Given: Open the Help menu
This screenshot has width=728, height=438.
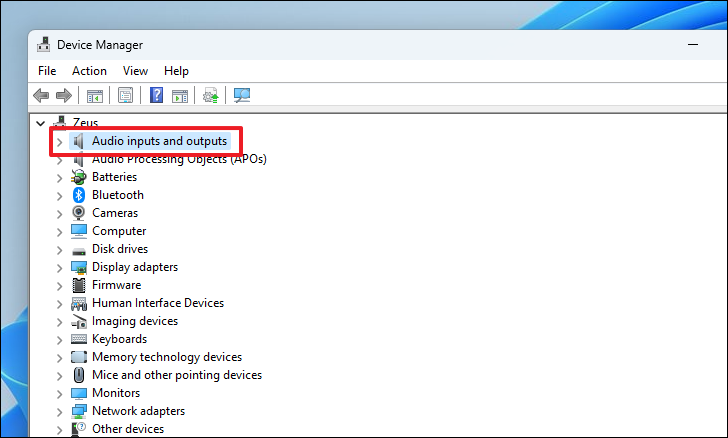Looking at the screenshot, I should pos(176,71).
